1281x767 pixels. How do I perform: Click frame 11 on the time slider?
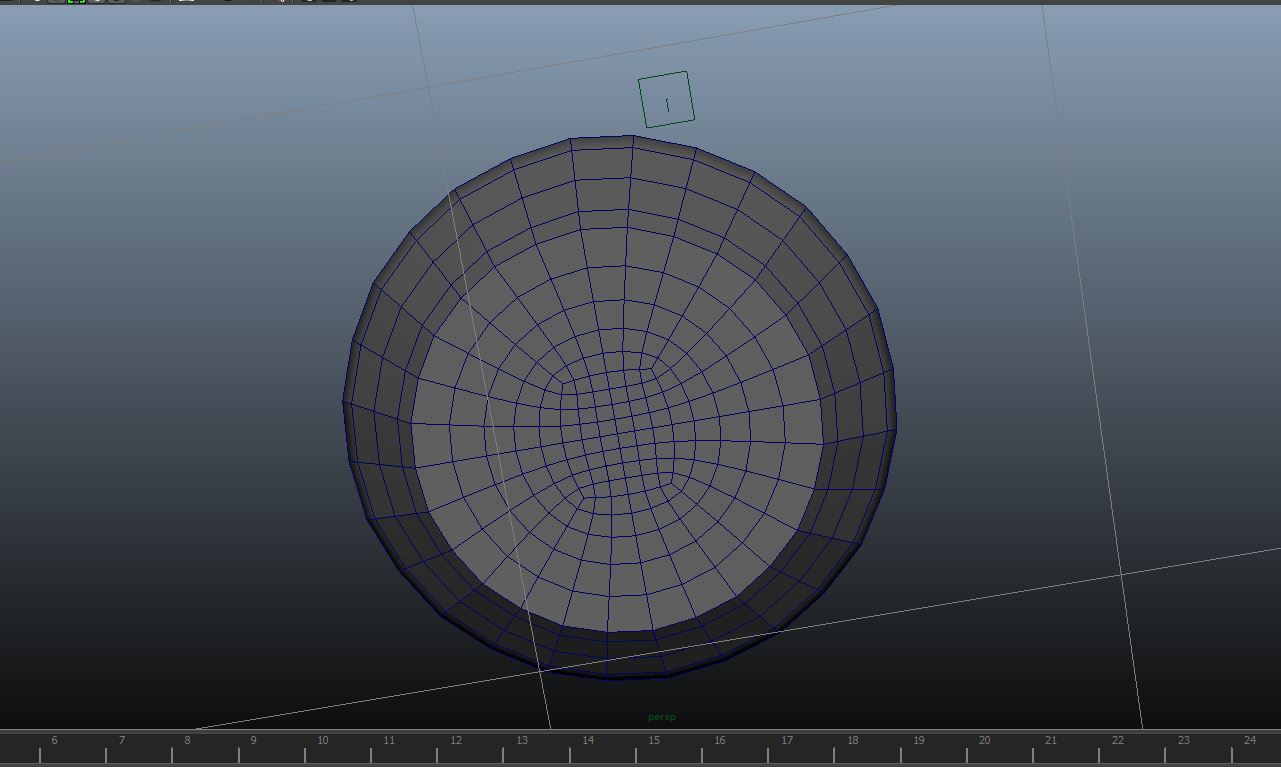(388, 740)
